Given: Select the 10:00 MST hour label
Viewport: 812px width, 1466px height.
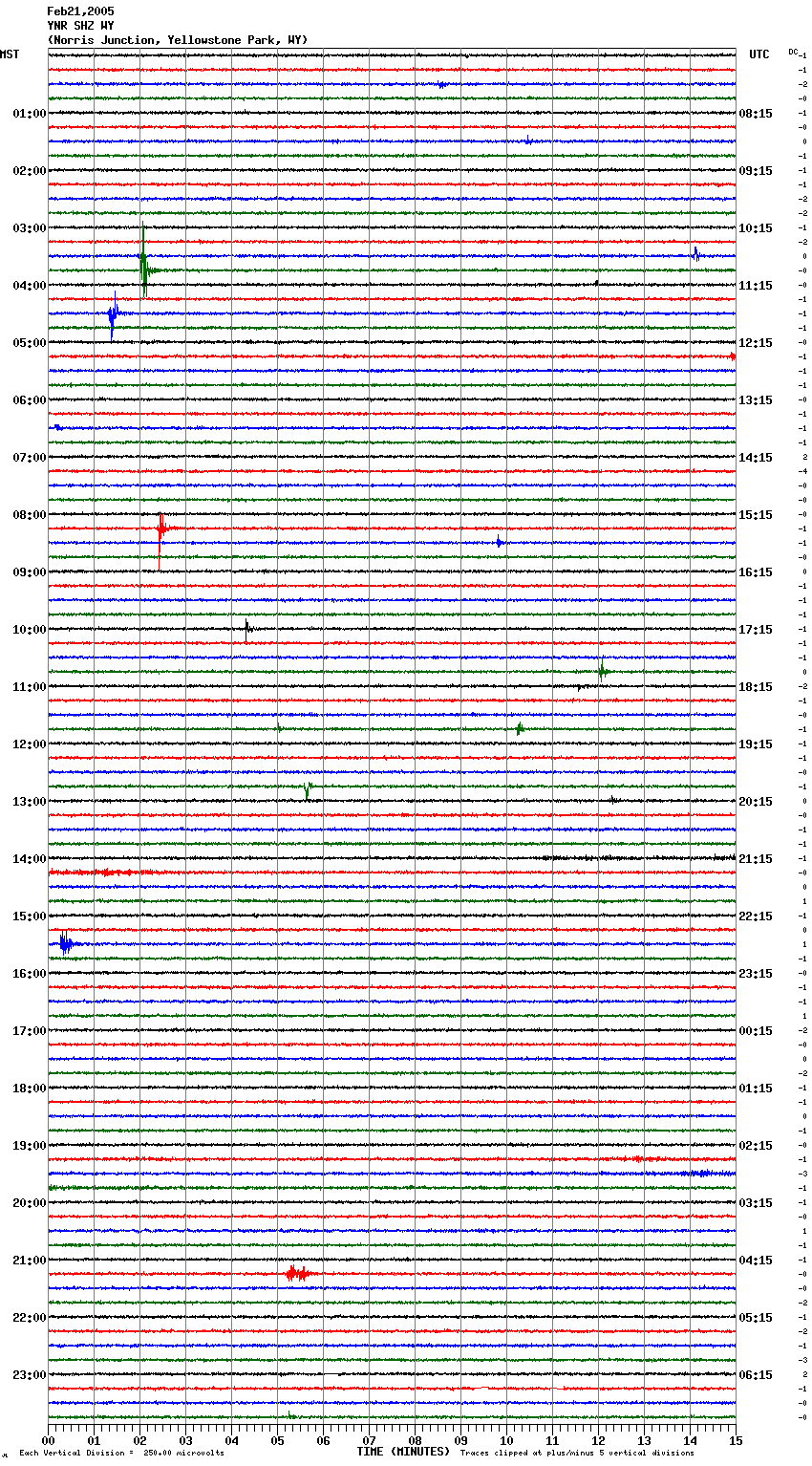Looking at the screenshot, I should (30, 630).
